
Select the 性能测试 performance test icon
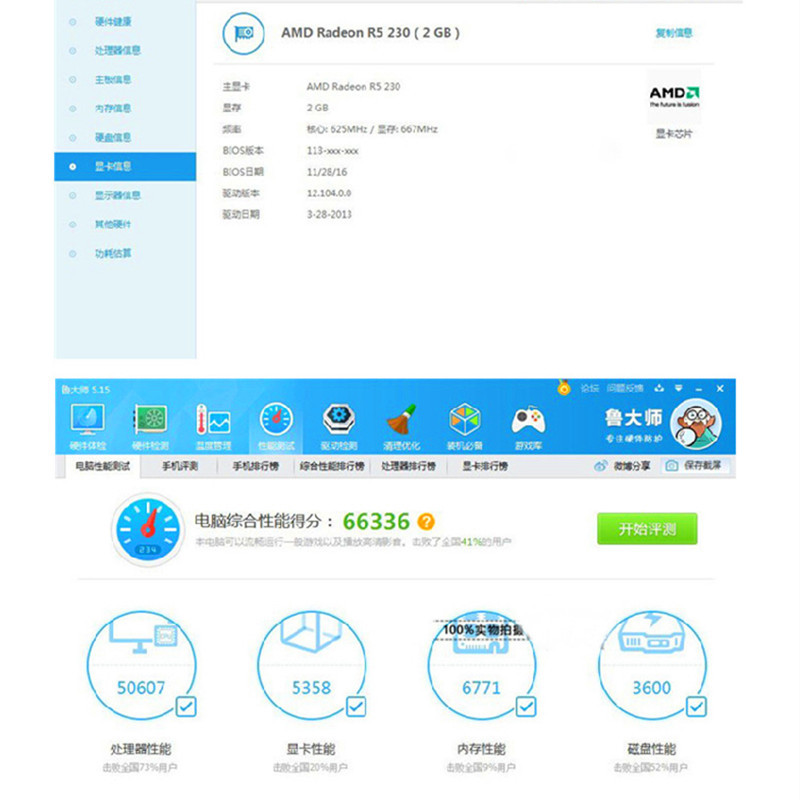(277, 427)
